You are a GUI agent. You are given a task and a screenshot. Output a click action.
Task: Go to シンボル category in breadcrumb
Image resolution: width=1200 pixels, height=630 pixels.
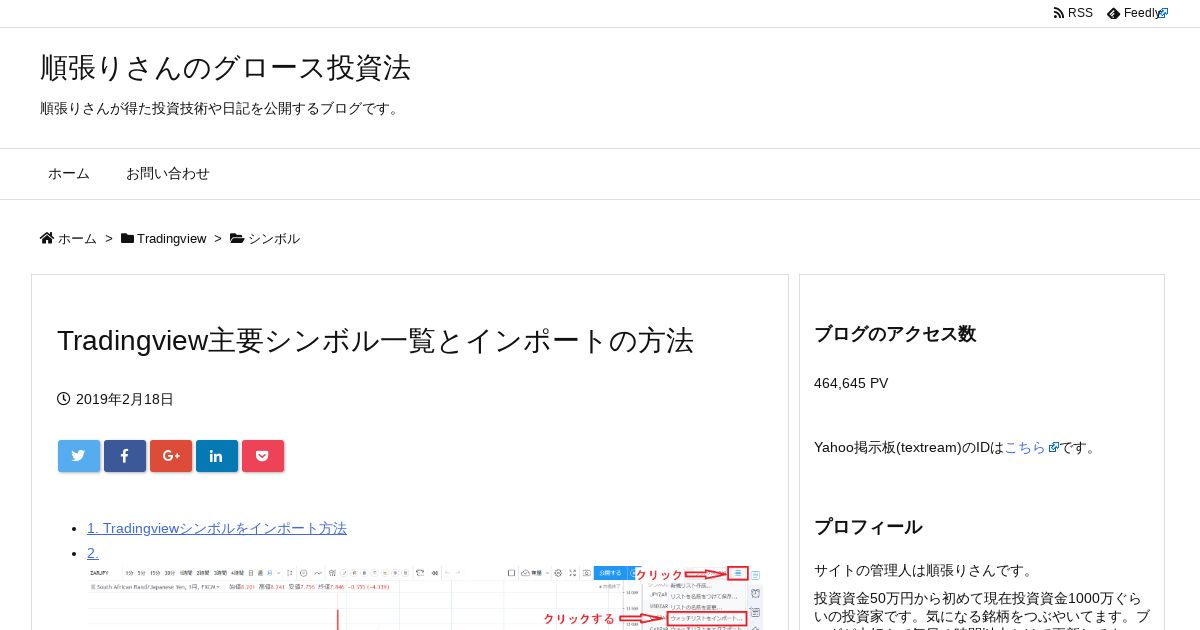(x=274, y=238)
